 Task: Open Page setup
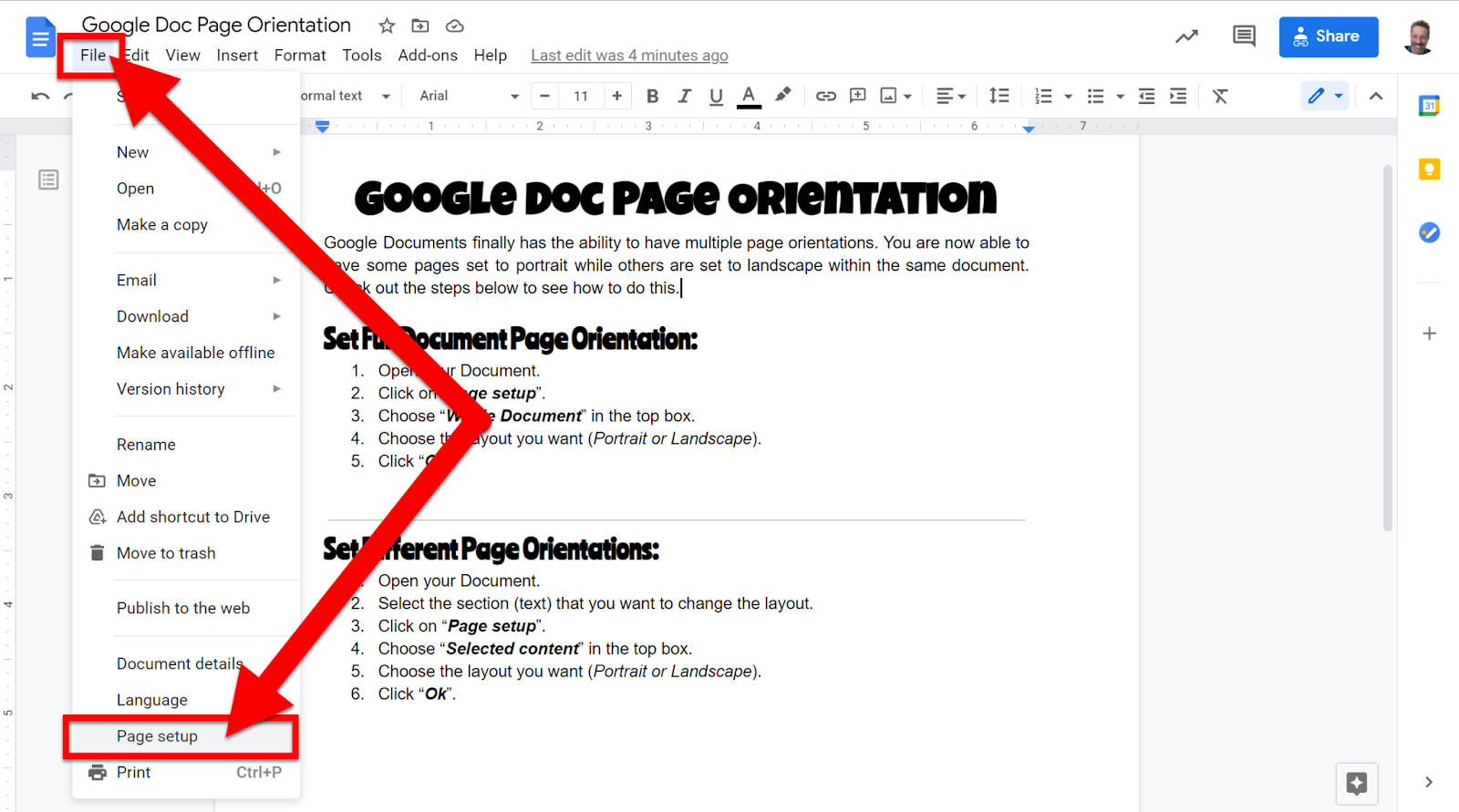(186, 736)
